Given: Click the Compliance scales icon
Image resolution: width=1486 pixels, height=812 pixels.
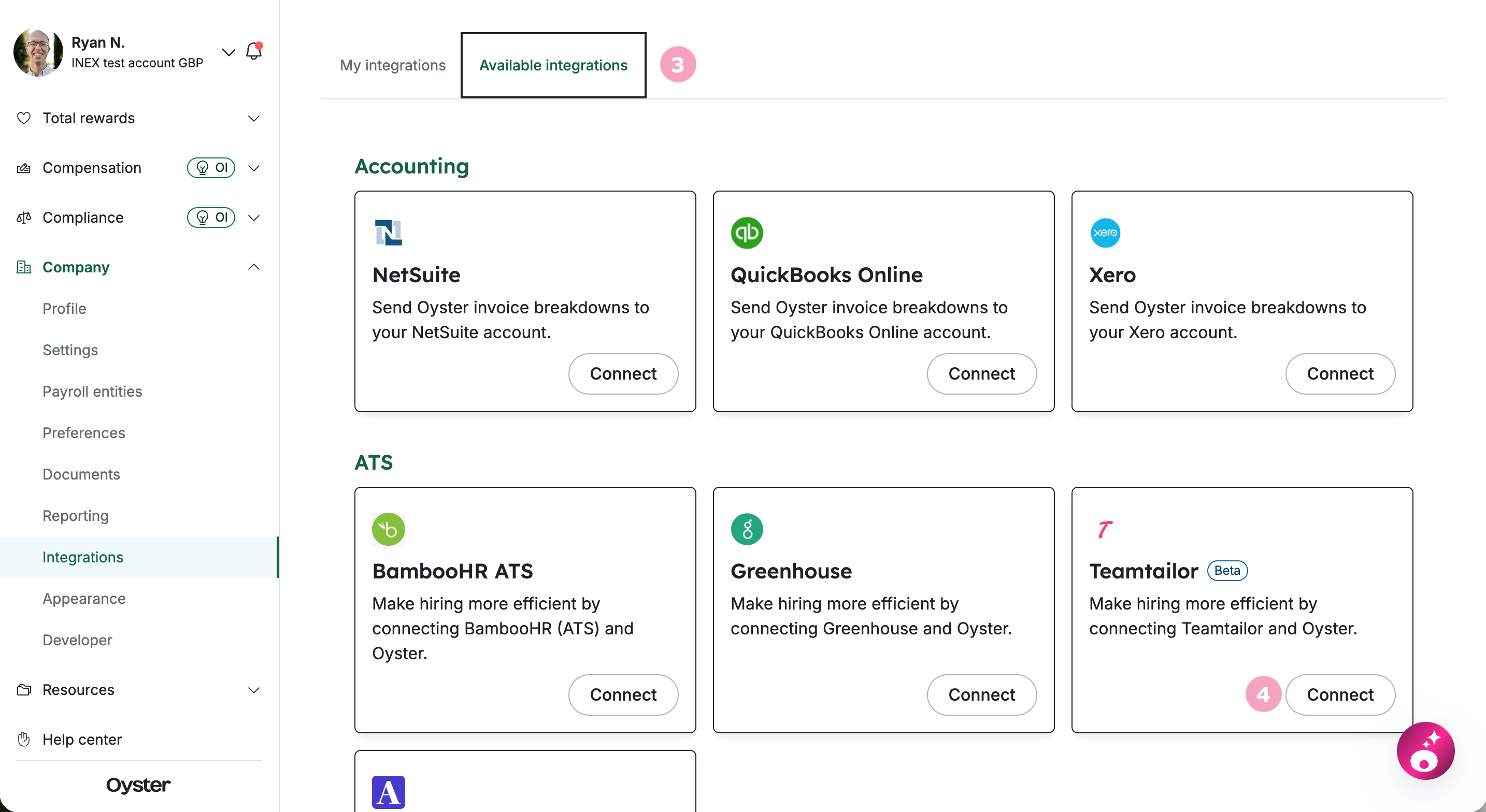Looking at the screenshot, I should (24, 218).
